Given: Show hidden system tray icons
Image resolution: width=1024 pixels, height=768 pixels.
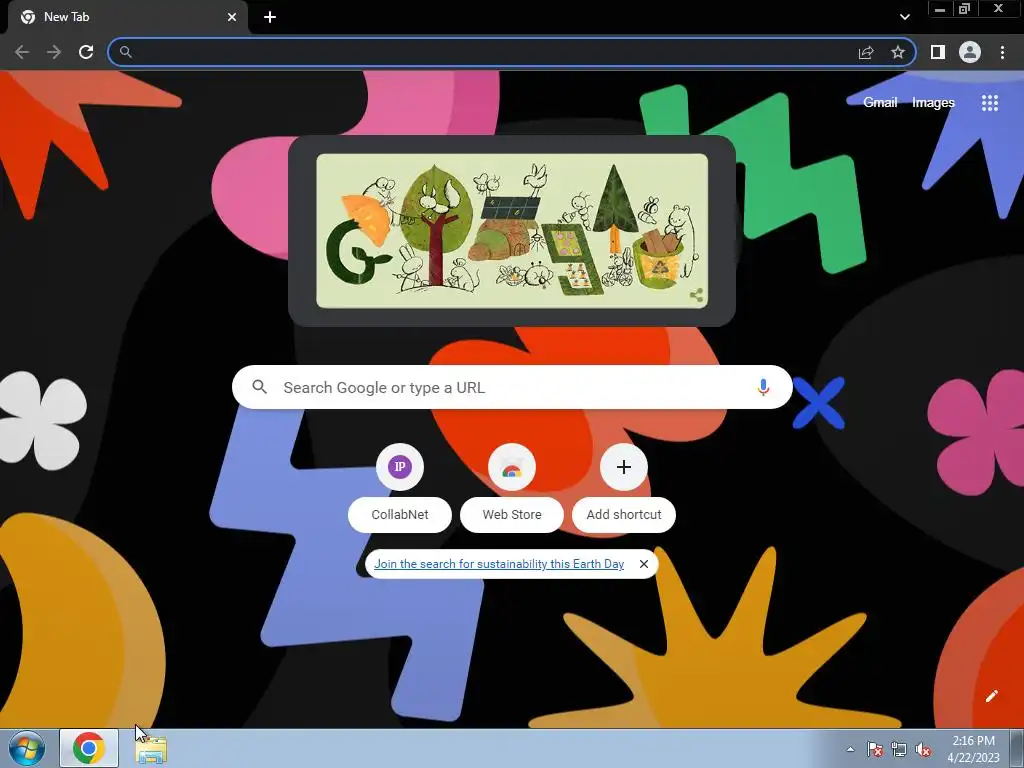Looking at the screenshot, I should pos(850,749).
